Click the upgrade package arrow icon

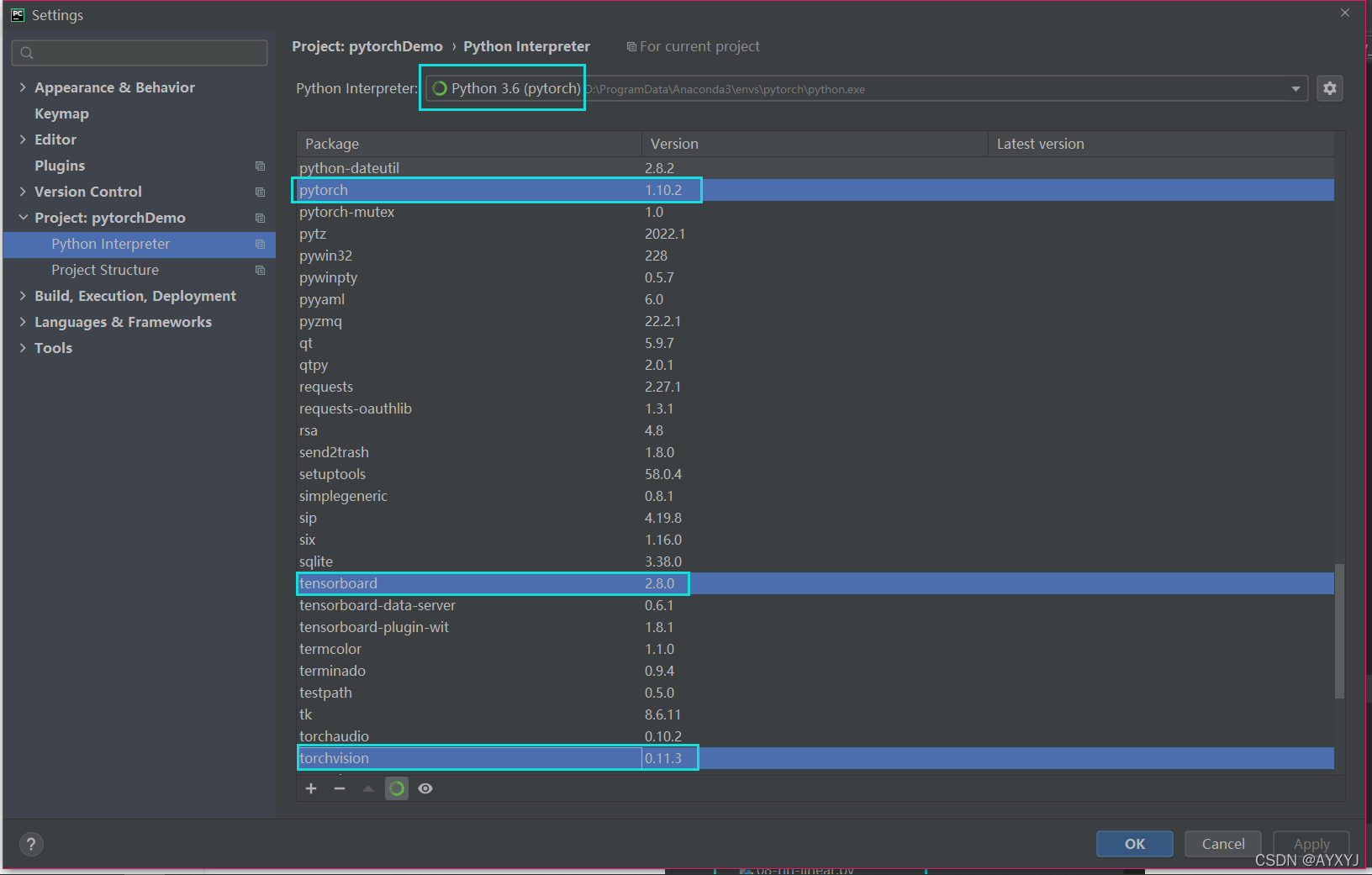368,788
